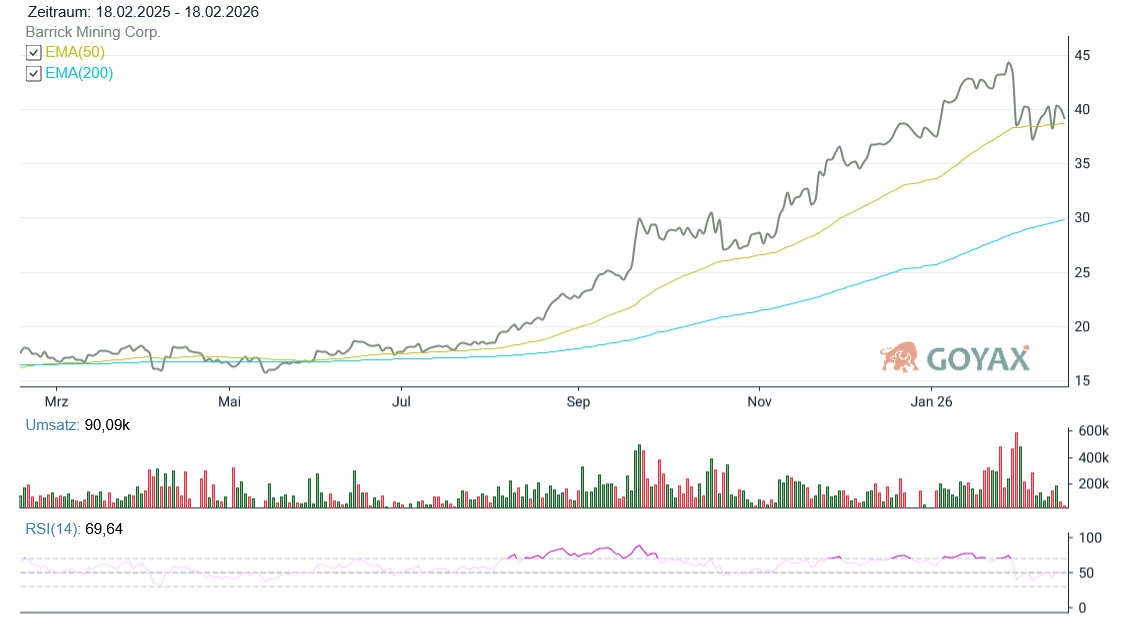Uncheck the EMA(200) checkbox

(x=33, y=74)
